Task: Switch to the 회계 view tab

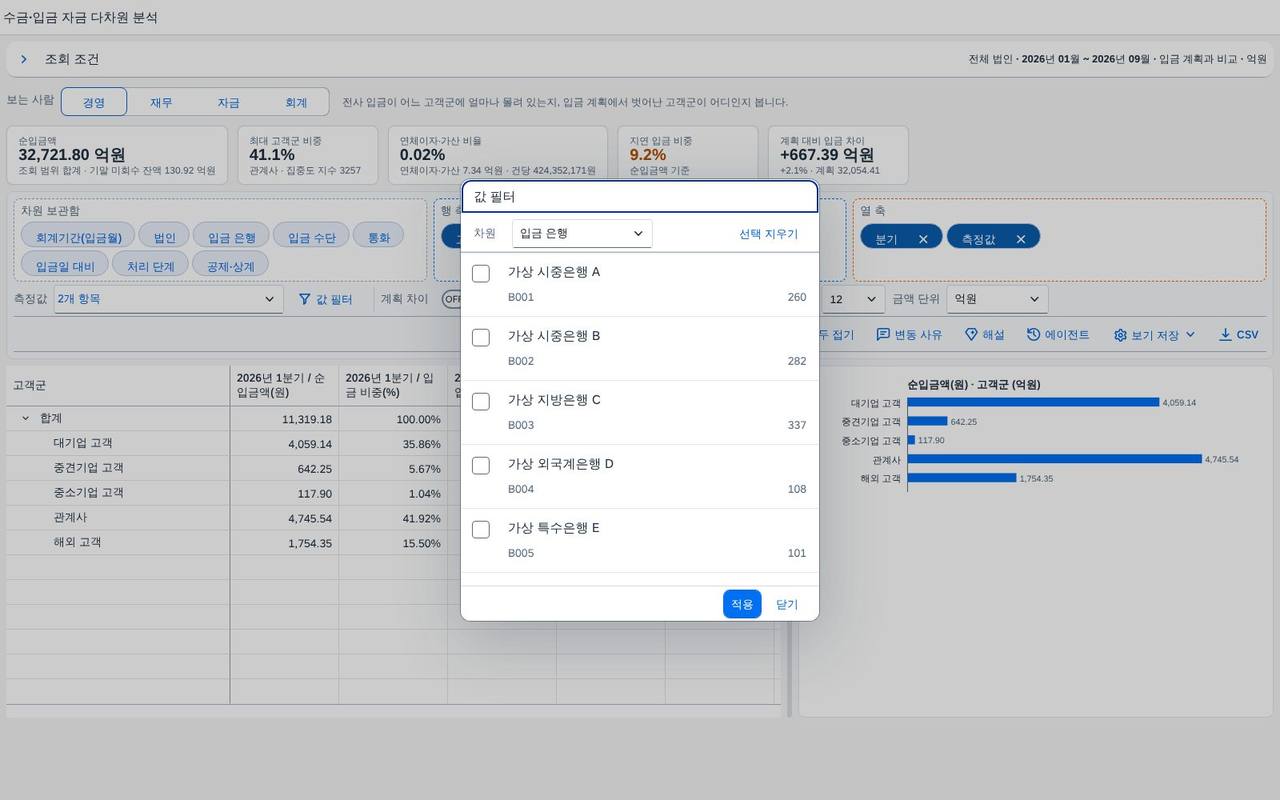Action: 296,102
